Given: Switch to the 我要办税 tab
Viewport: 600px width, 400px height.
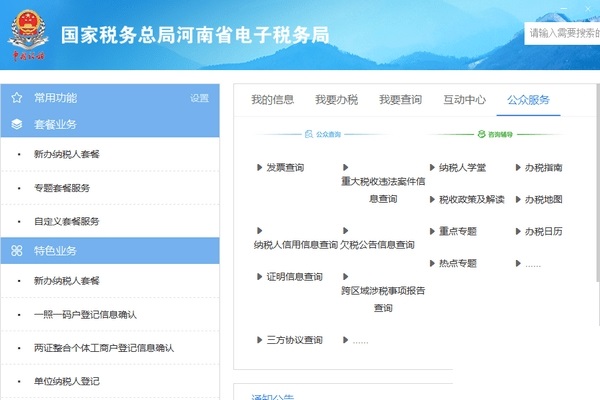Looking at the screenshot, I should coord(336,100).
